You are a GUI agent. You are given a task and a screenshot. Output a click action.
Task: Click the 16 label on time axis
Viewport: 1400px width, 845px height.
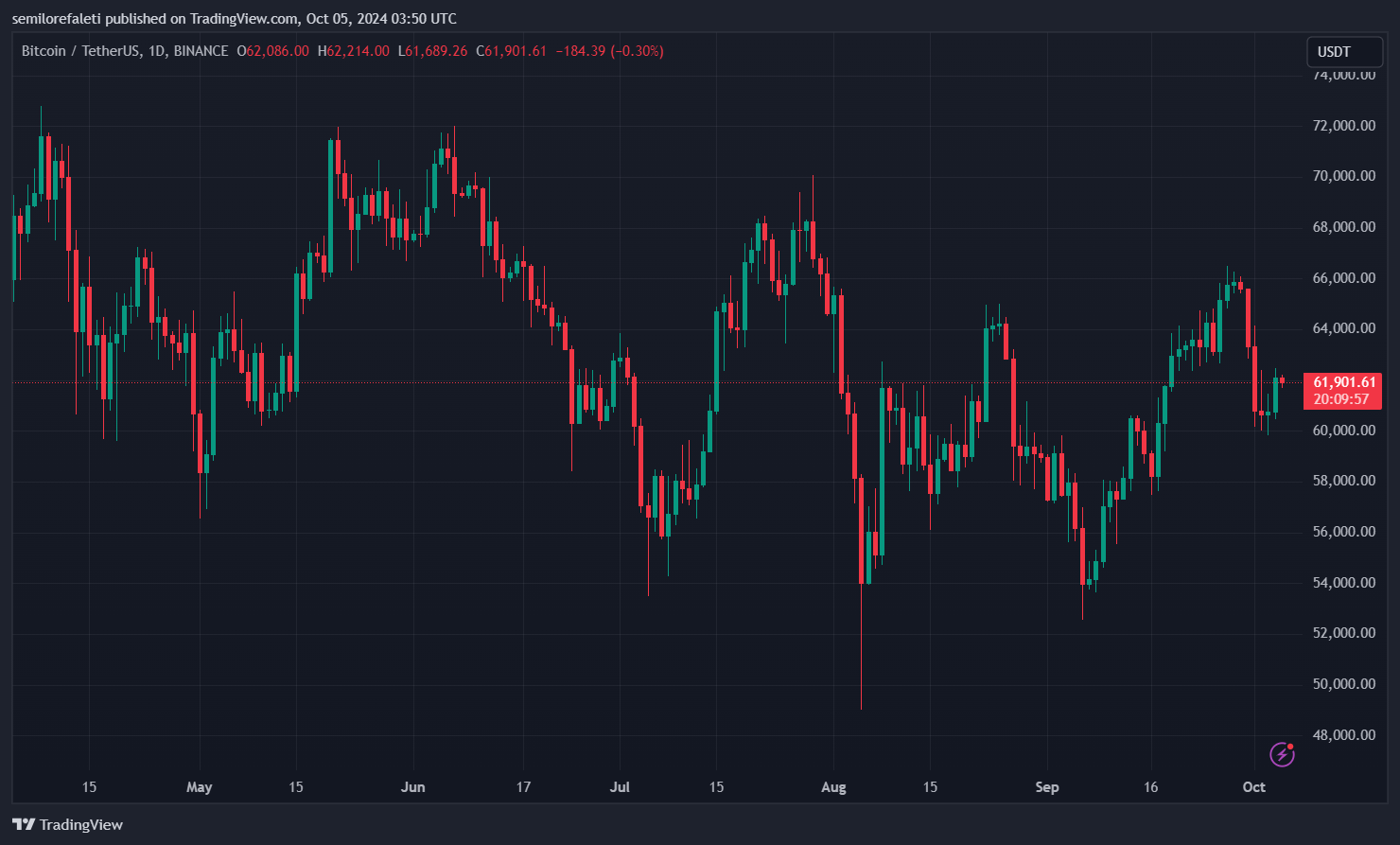(x=1150, y=787)
